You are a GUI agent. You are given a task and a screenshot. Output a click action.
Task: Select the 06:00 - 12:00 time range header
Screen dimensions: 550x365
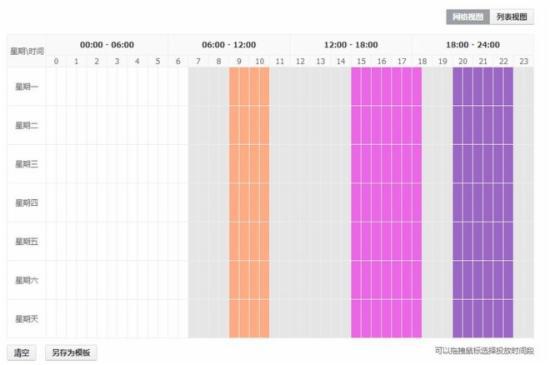click(229, 45)
